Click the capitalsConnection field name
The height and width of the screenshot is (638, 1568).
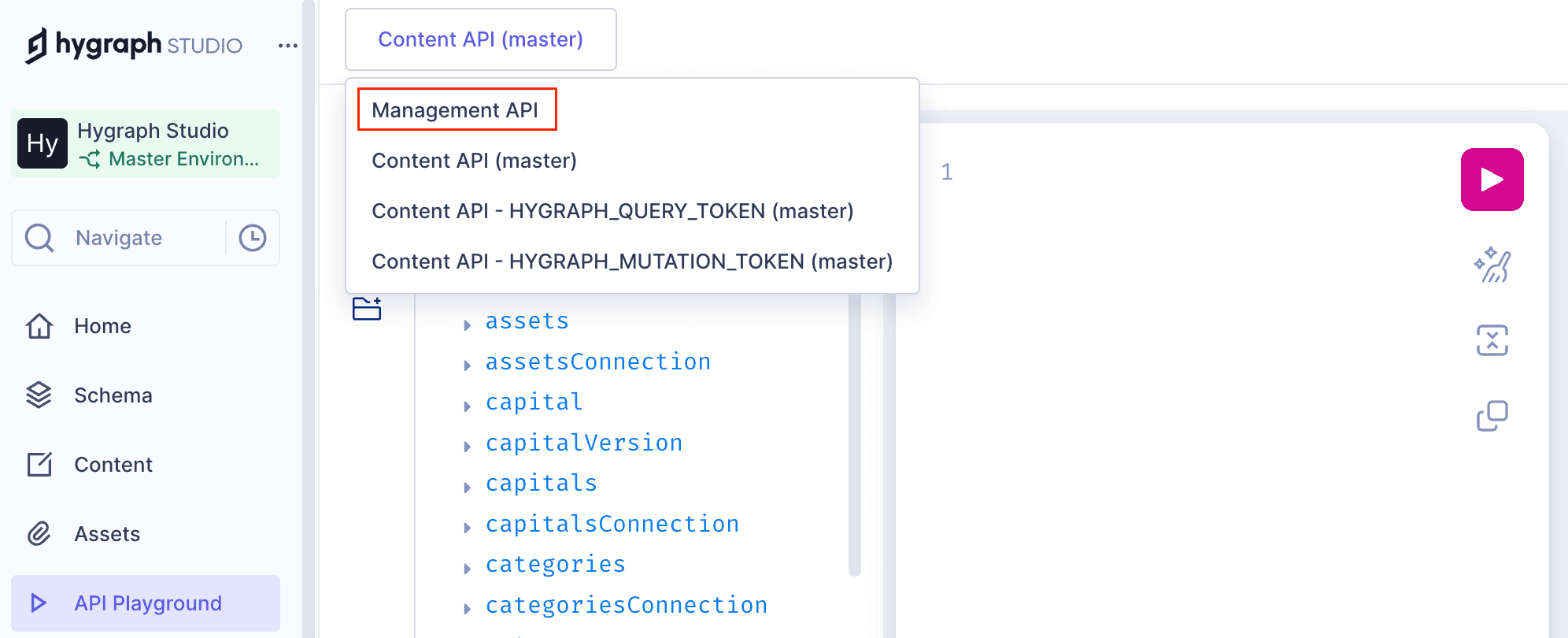pos(612,524)
